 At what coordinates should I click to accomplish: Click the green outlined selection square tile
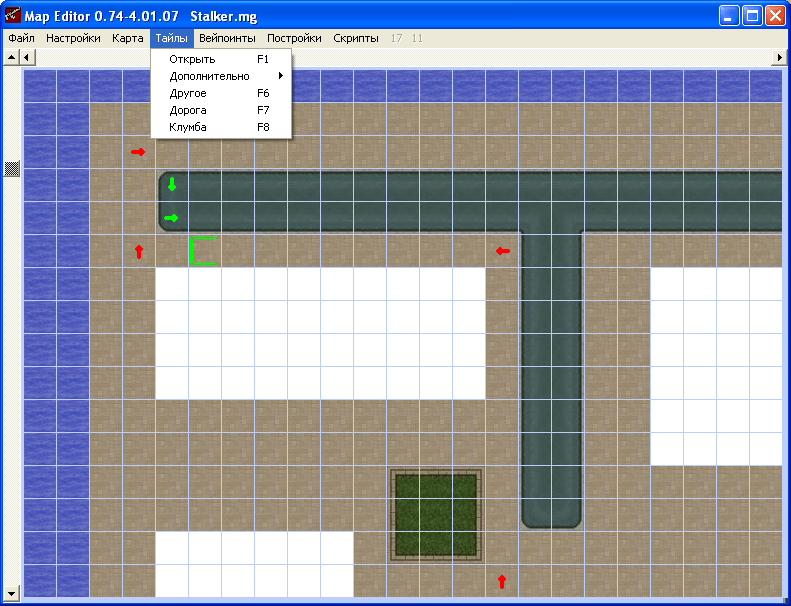204,251
